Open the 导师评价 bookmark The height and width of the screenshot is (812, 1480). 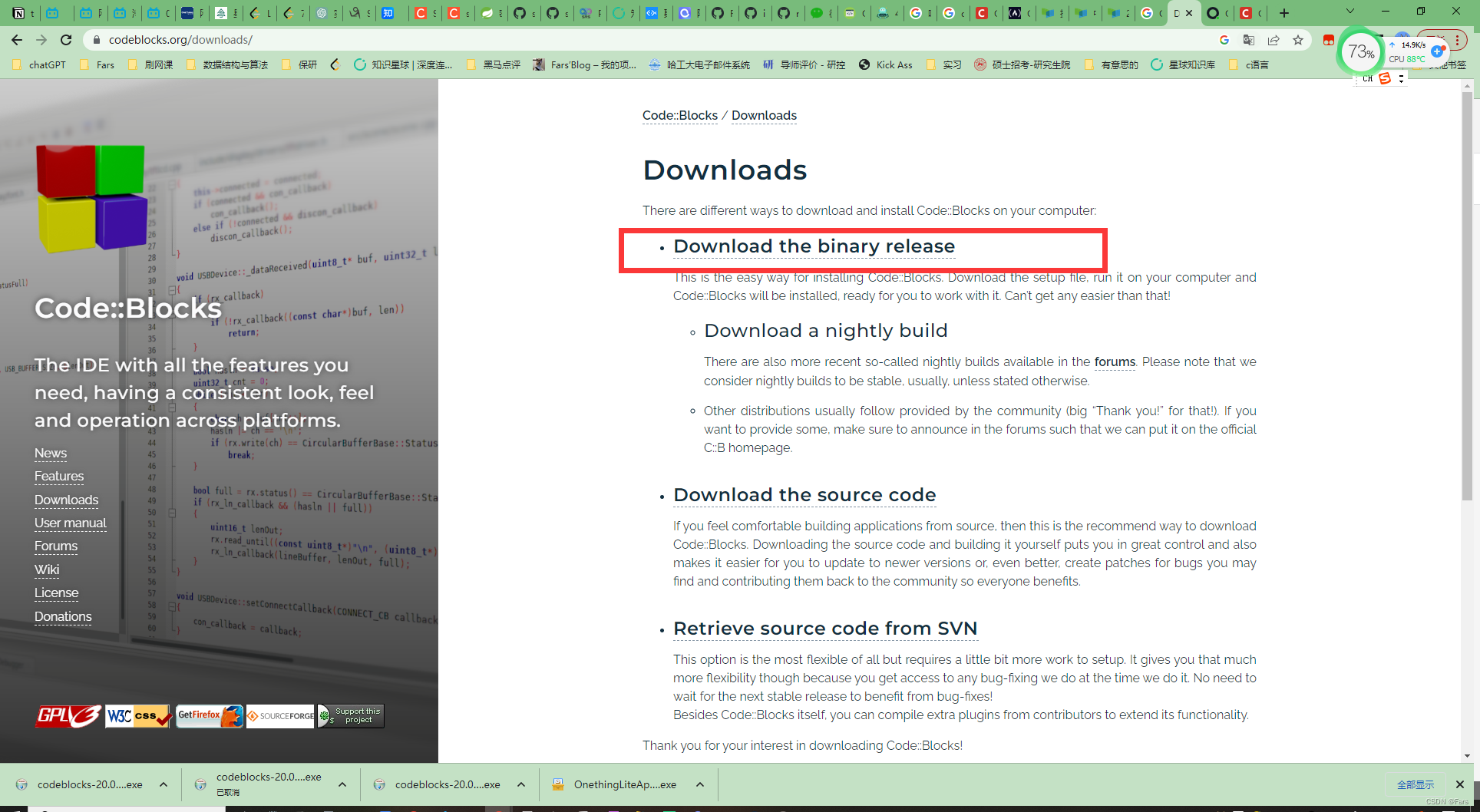(804, 64)
